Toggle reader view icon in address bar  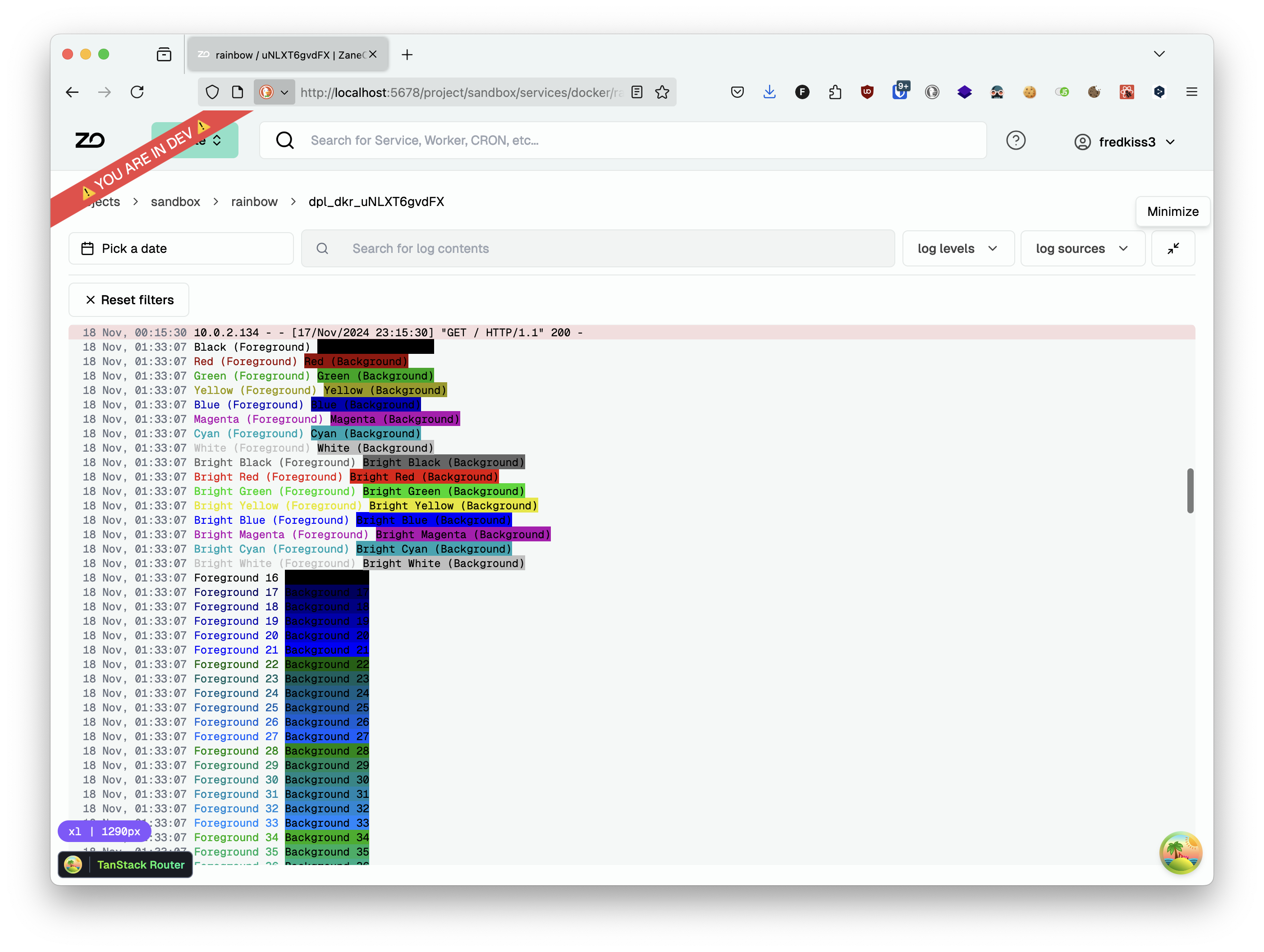(637, 92)
